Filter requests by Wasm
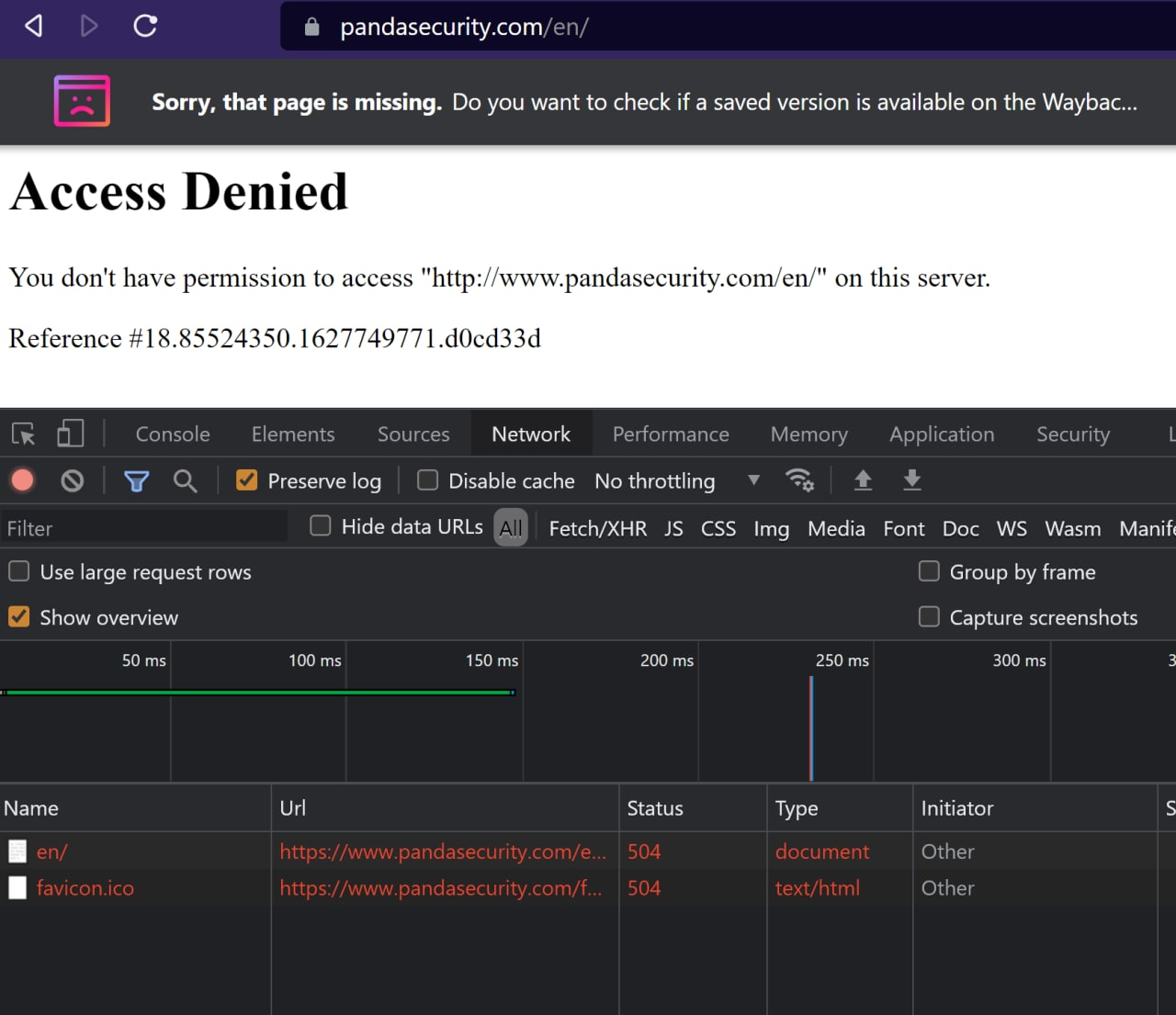The width and height of the screenshot is (1176, 1015). point(1073,528)
